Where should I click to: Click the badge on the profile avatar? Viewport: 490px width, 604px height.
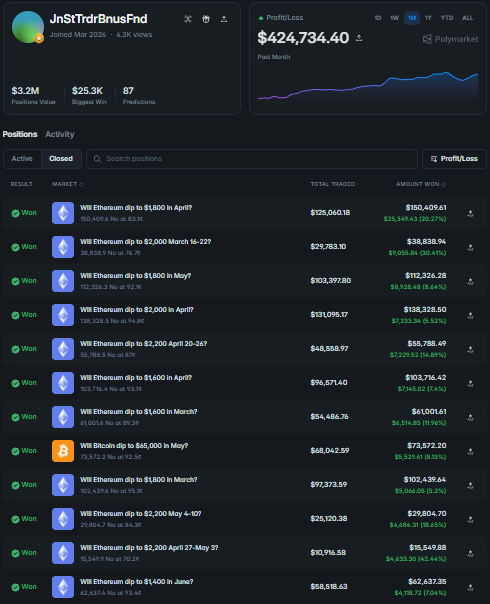point(39,38)
